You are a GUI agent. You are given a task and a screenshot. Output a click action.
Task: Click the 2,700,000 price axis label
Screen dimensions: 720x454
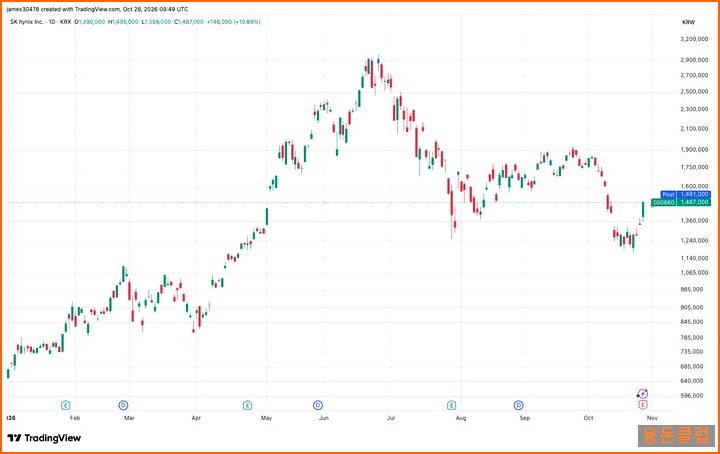pyautogui.click(x=694, y=75)
